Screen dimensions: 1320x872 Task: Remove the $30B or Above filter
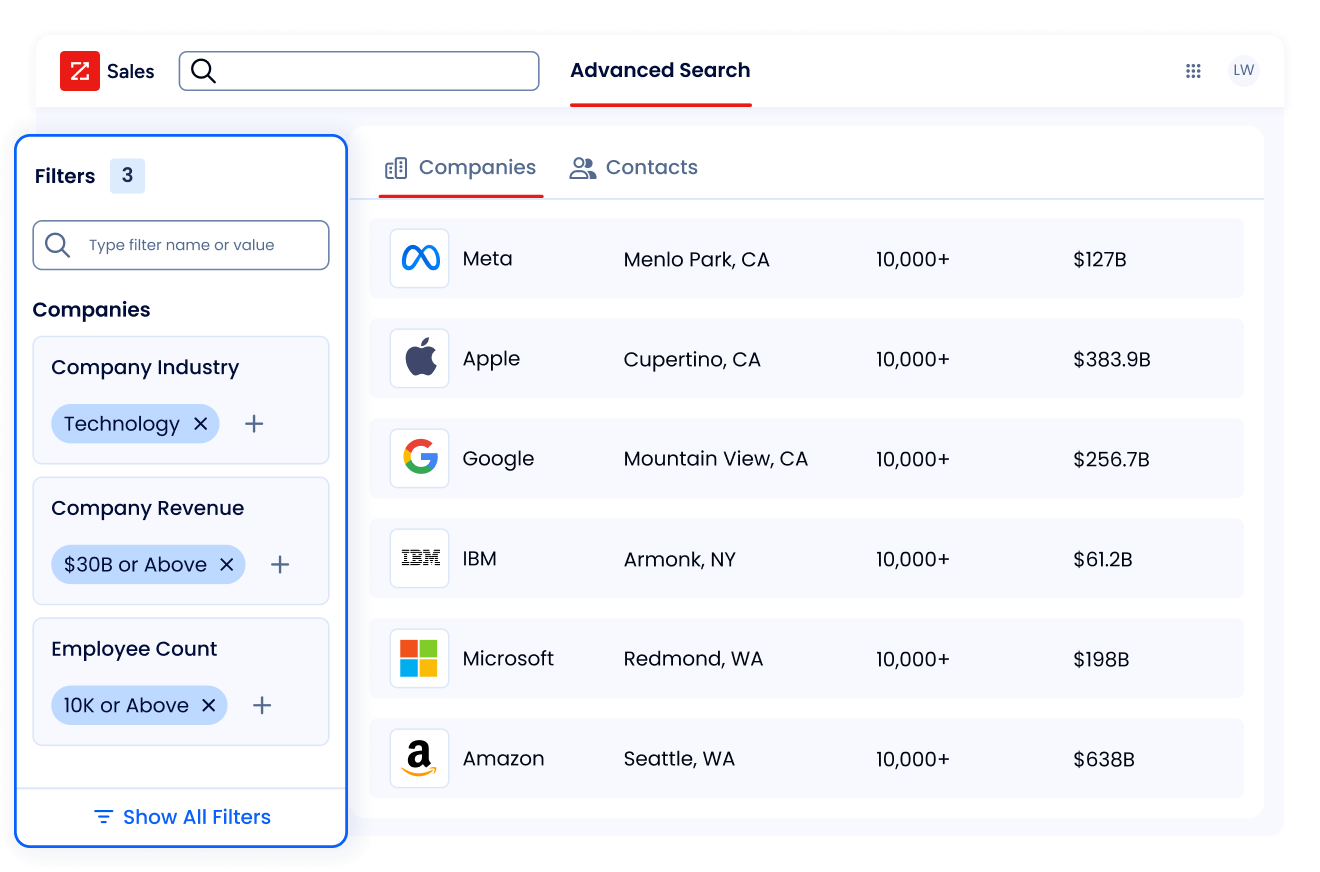[x=226, y=565]
